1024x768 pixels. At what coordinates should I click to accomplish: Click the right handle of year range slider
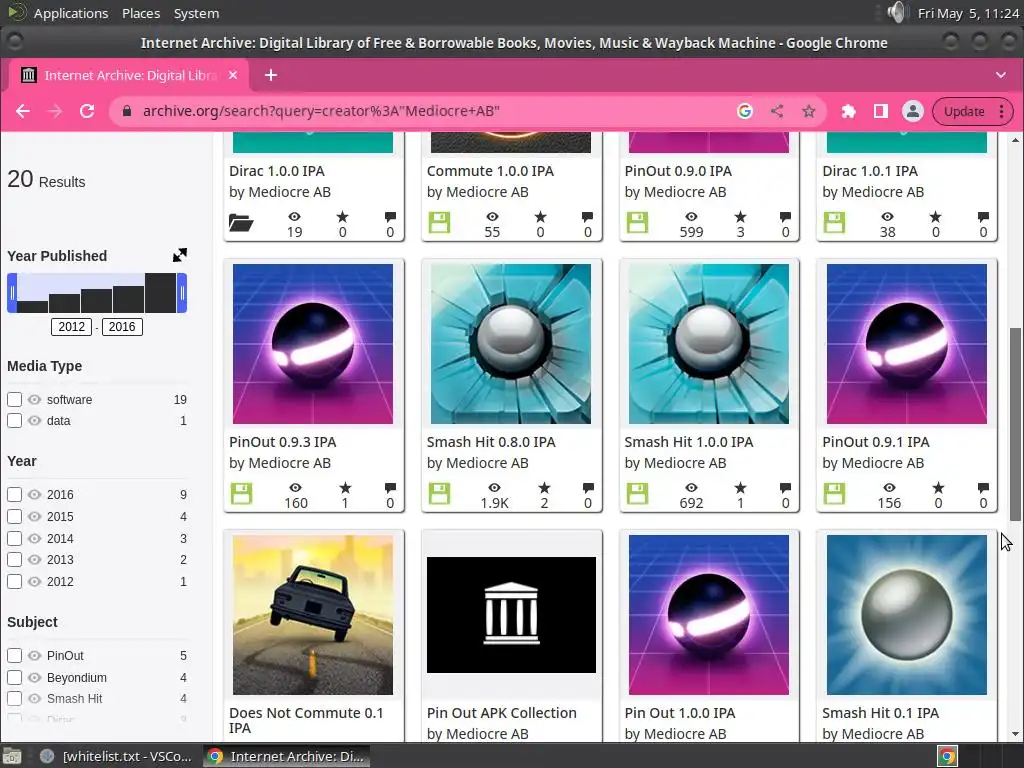pos(182,293)
